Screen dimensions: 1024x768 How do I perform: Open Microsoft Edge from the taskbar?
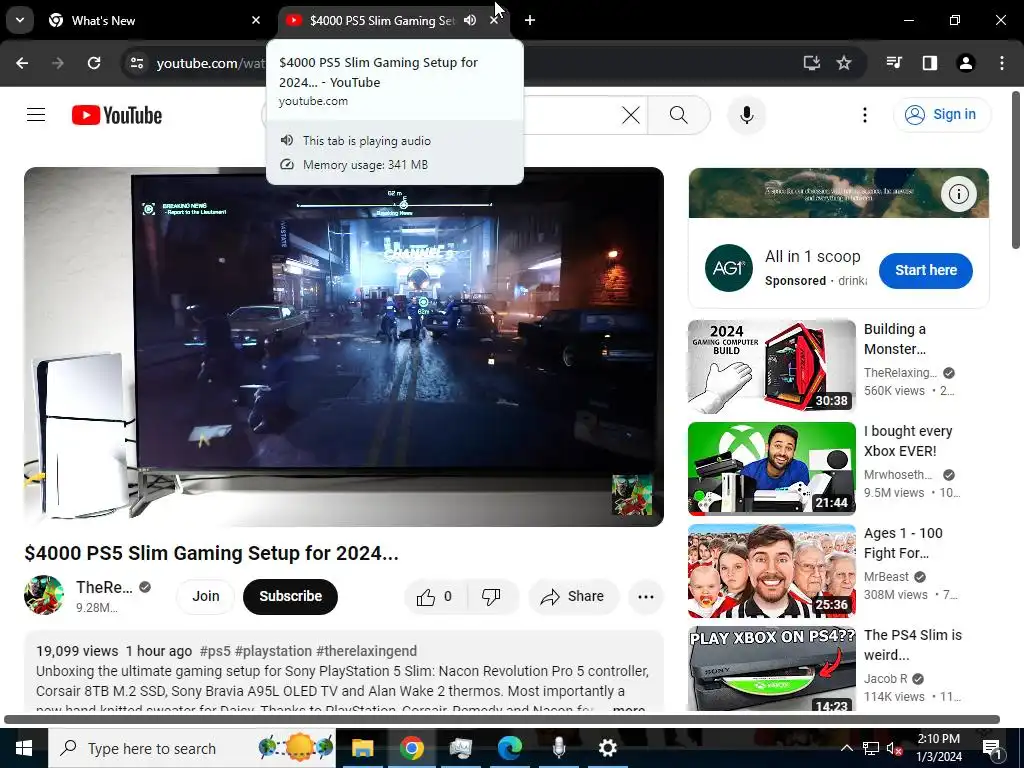(x=509, y=748)
